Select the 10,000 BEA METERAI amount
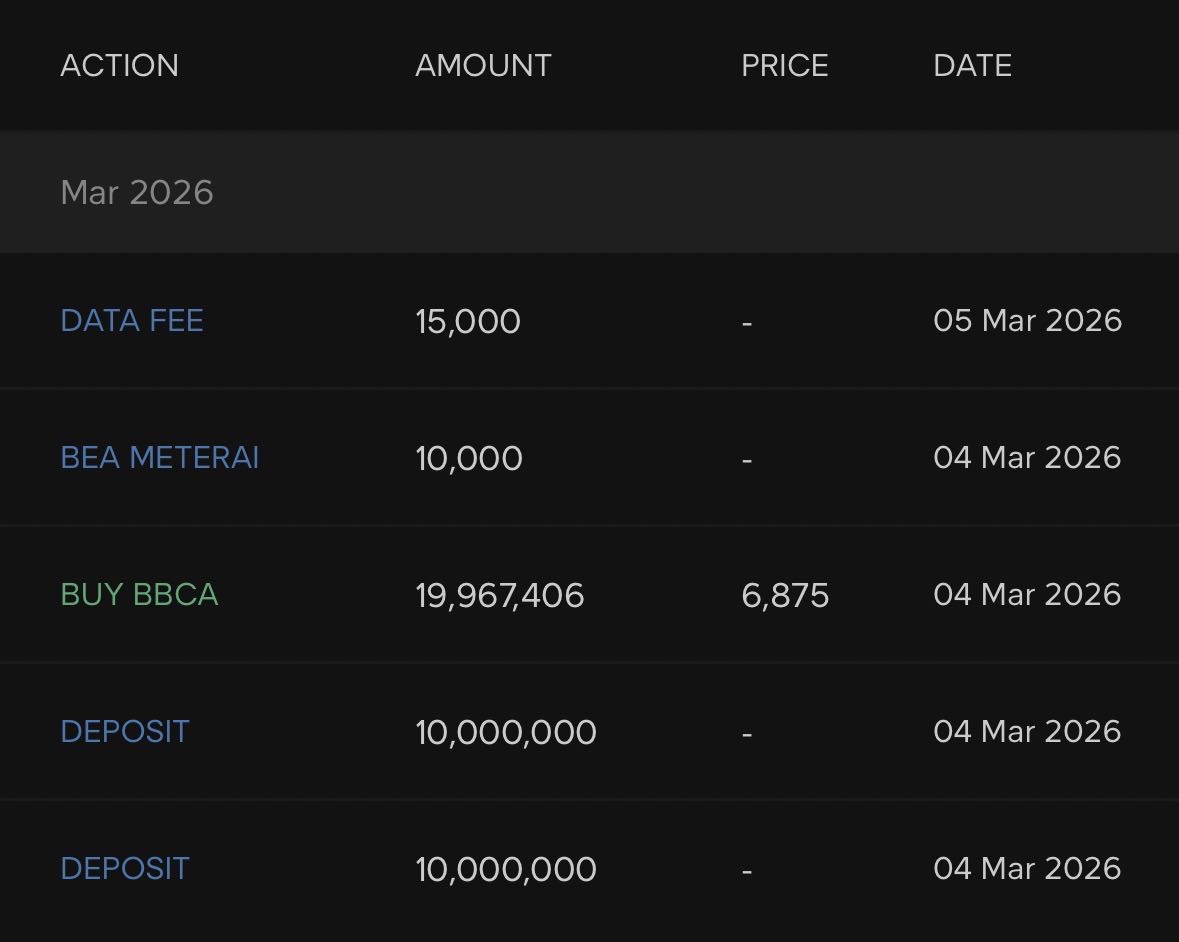The height and width of the screenshot is (942, 1179). pos(469,459)
